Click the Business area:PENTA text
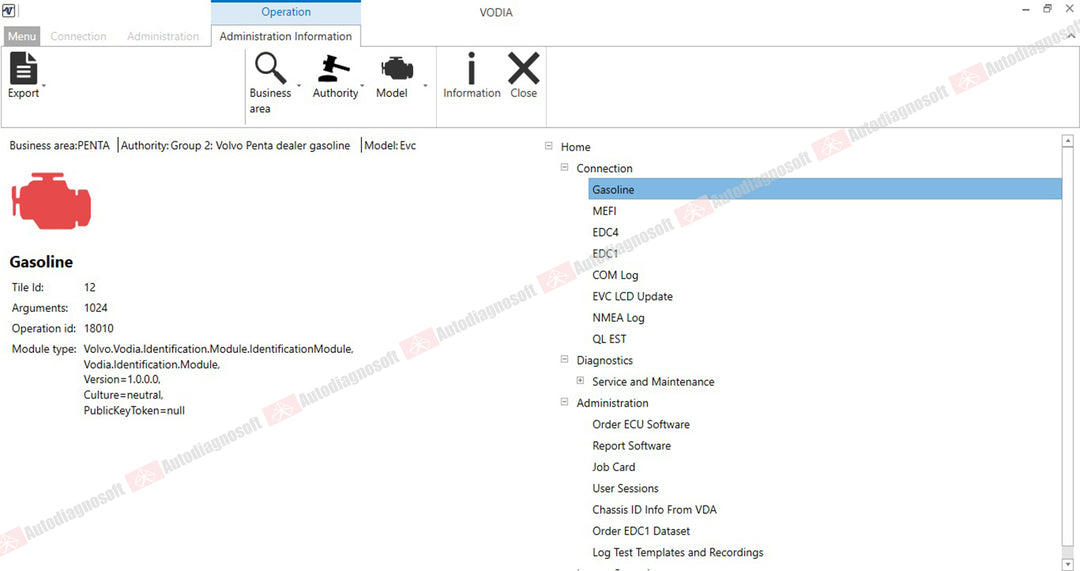1080x571 pixels. pyautogui.click(x=59, y=145)
